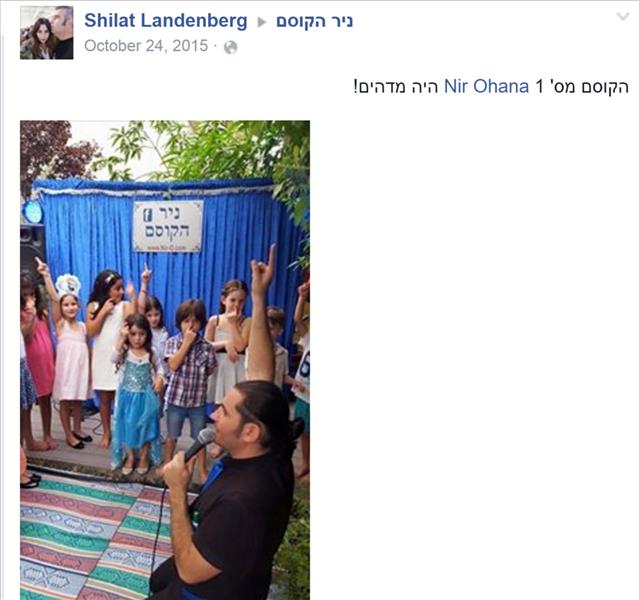Viewport: 639px width, 600px height.
Task: Click the magician's raised pointing hand
Action: [x=262, y=269]
